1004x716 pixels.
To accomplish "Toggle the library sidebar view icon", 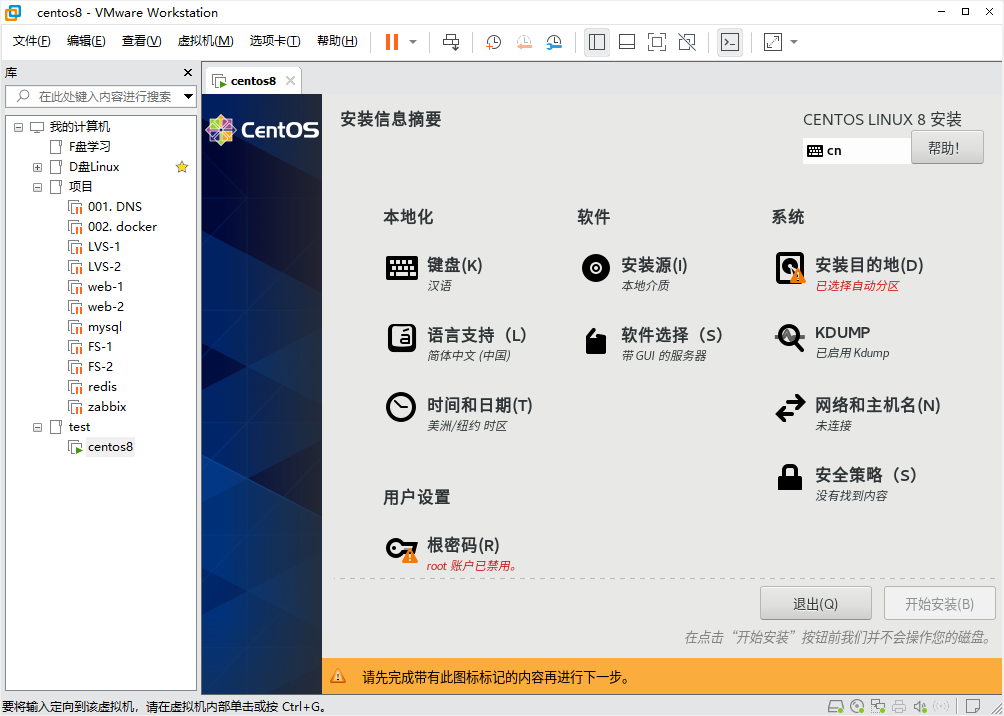I will (597, 42).
